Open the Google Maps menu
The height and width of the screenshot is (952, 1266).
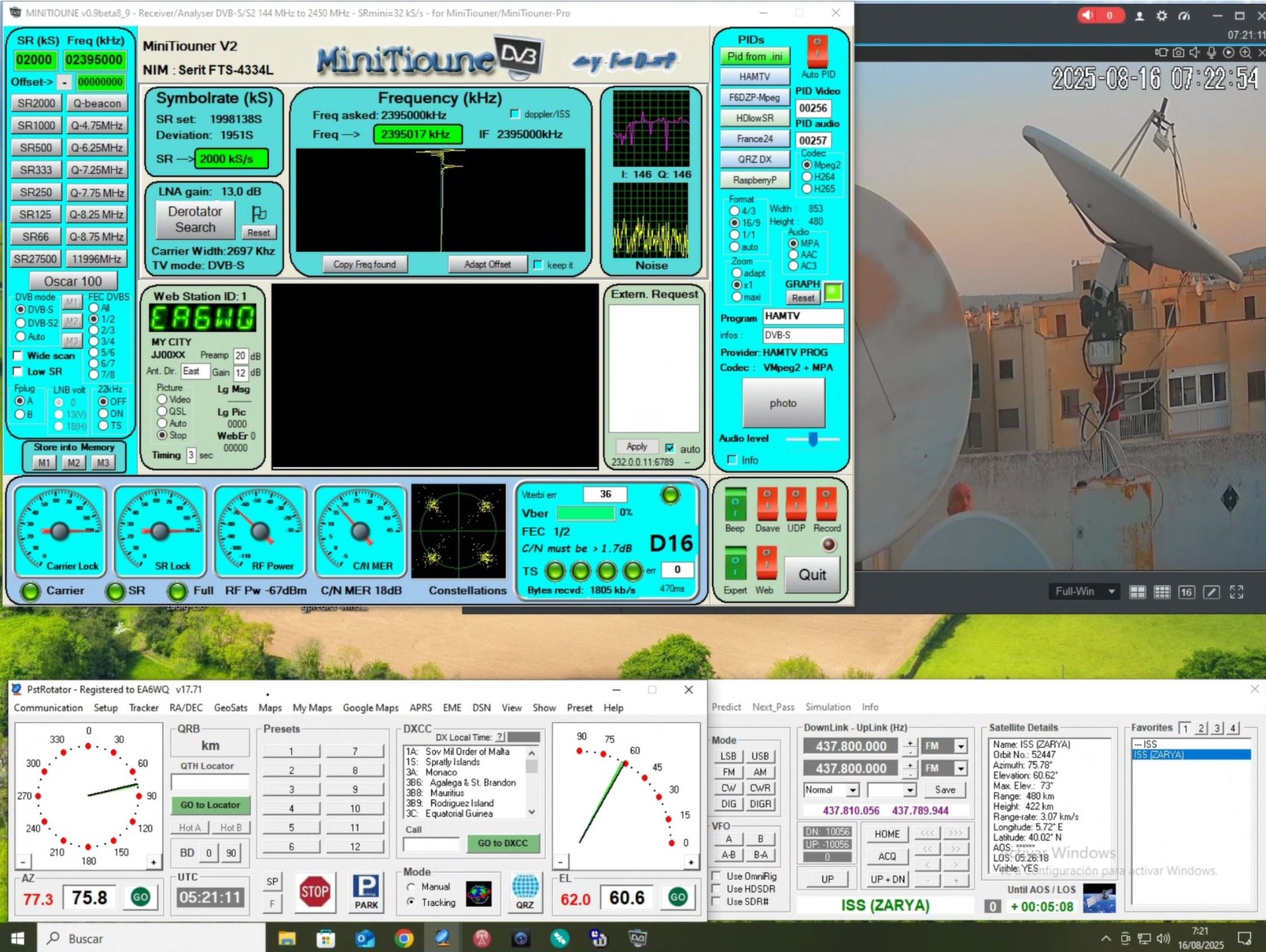tap(370, 708)
